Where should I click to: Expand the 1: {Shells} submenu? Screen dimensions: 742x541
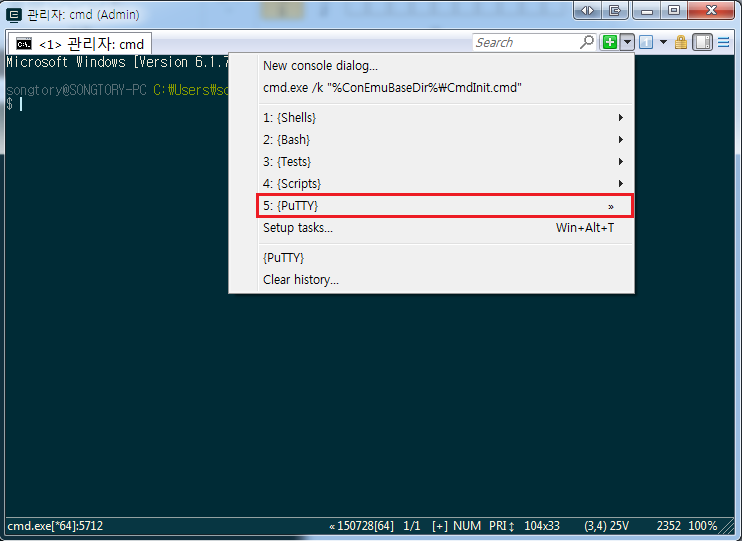pos(445,117)
